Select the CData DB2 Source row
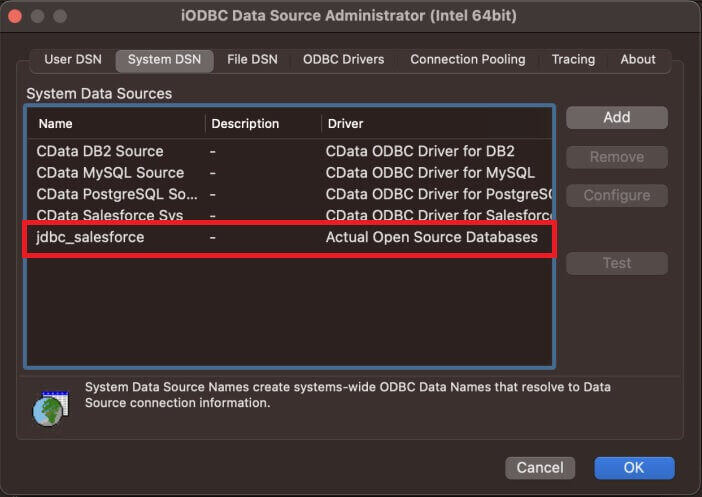Screen dimensions: 702x497 click(289, 151)
